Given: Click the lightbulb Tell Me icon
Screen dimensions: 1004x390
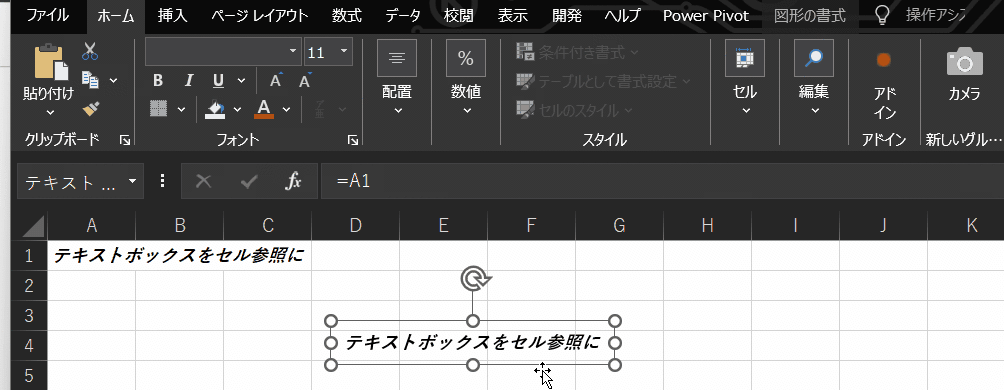Looking at the screenshot, I should tap(883, 15).
